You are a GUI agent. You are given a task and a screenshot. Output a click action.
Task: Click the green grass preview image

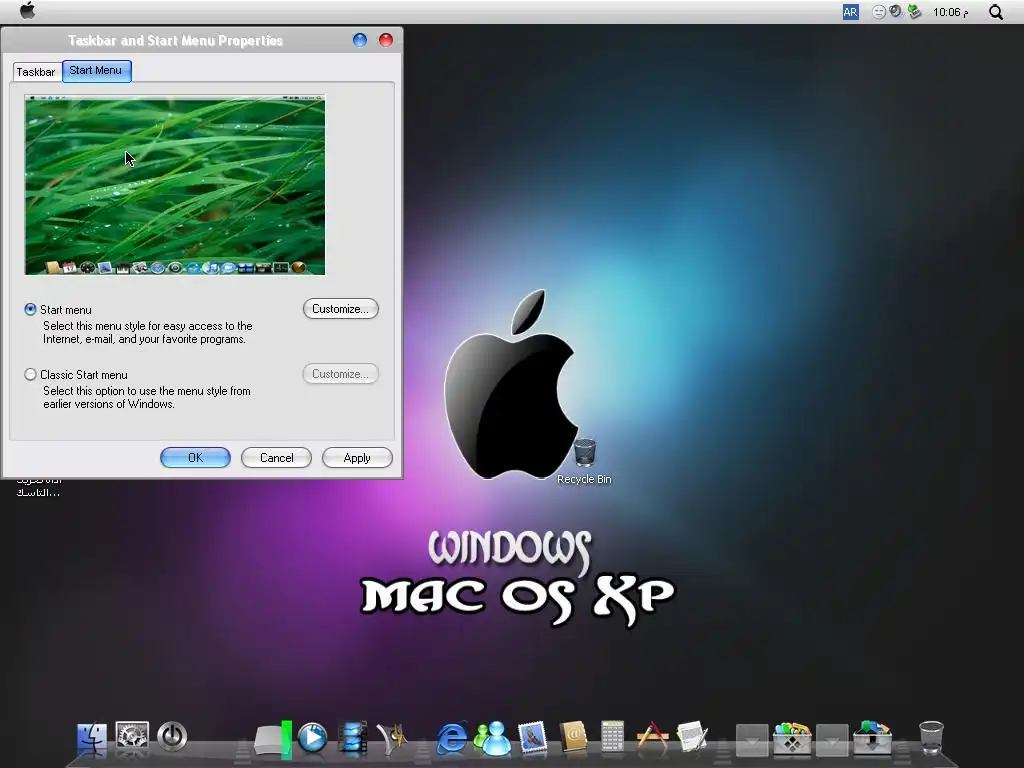pyautogui.click(x=175, y=185)
